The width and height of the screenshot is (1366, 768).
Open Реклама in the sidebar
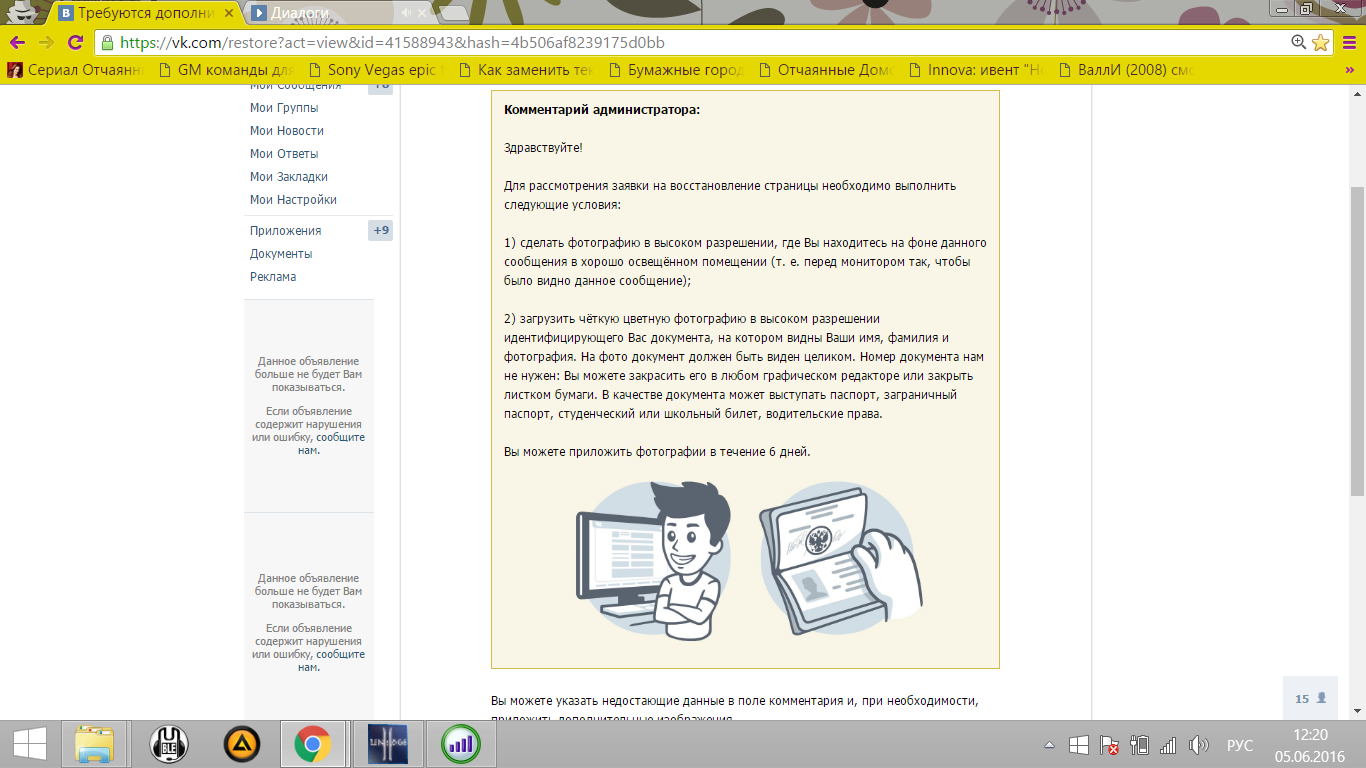click(273, 277)
